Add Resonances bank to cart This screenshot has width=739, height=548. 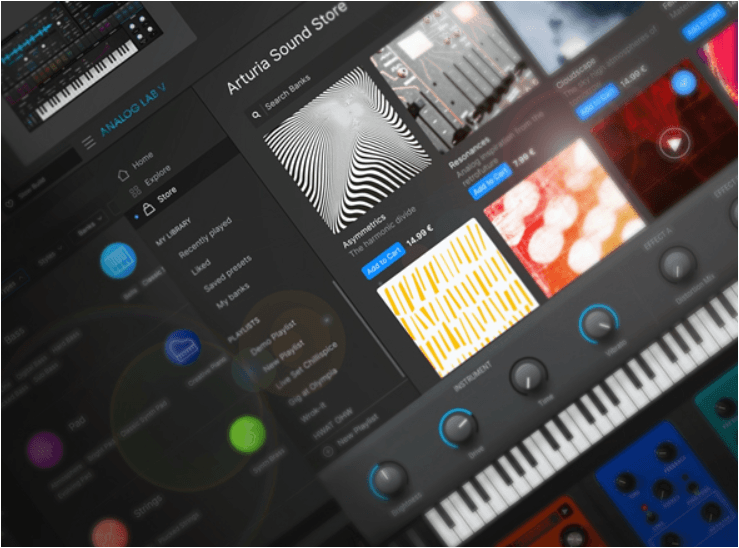point(490,180)
